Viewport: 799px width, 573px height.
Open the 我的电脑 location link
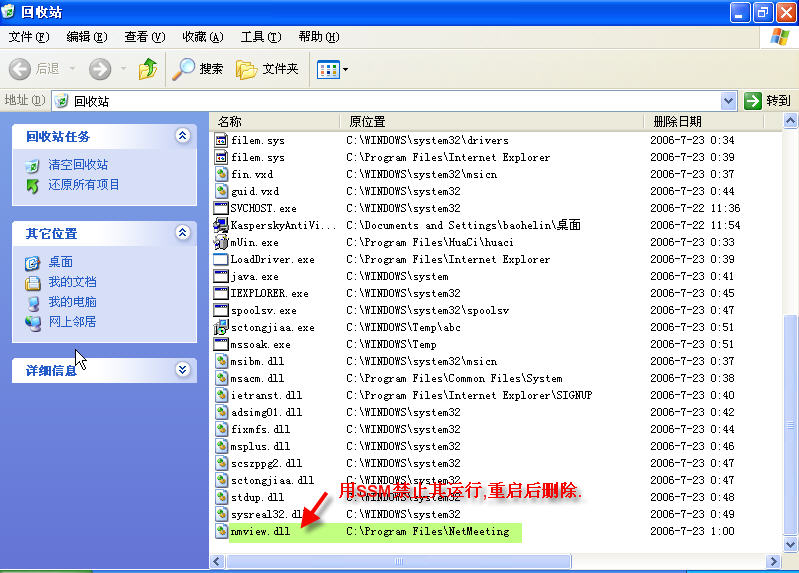coord(72,302)
